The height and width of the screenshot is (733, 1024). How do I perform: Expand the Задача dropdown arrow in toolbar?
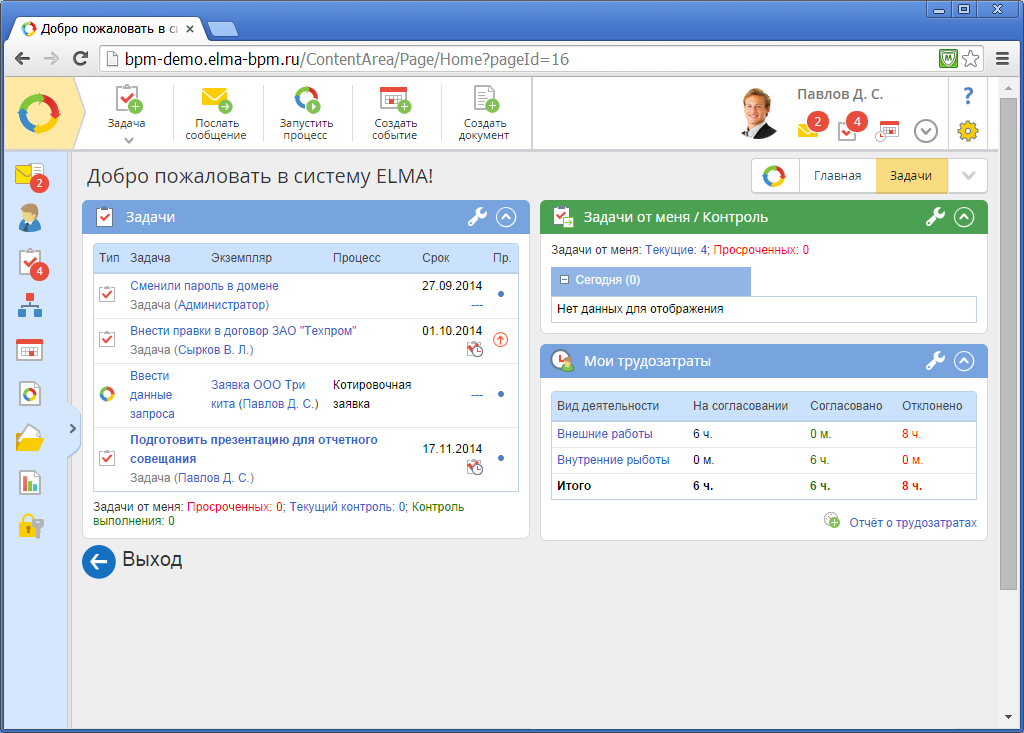(x=127, y=141)
